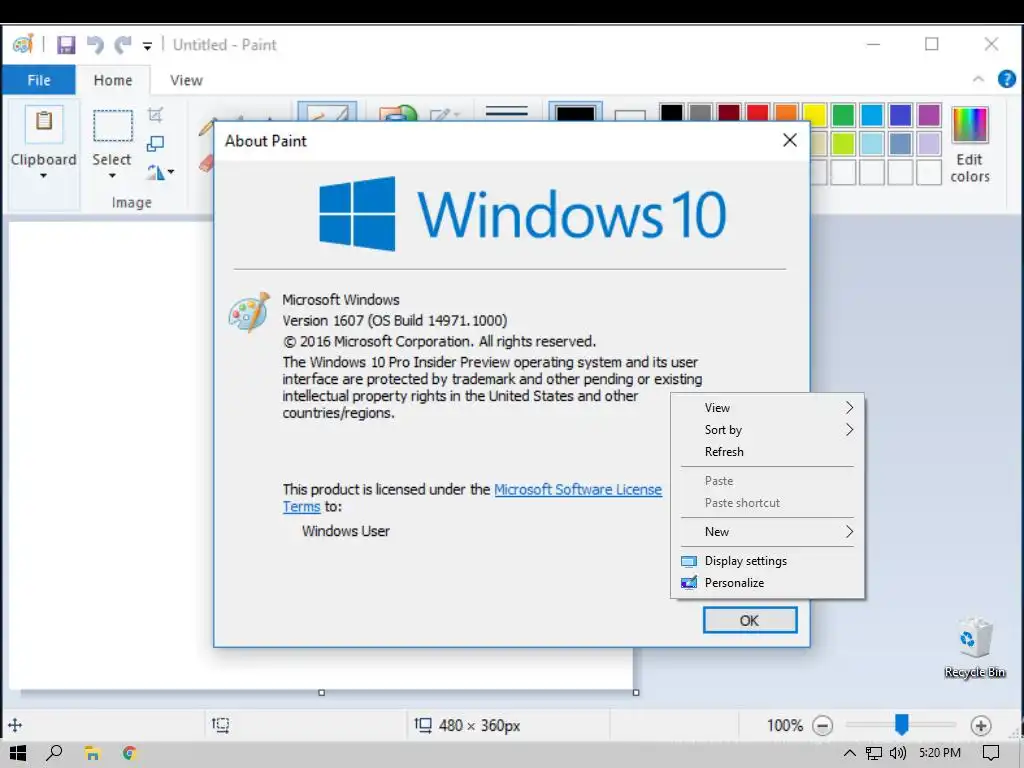The width and height of the screenshot is (1024, 768).
Task: Click the blue zoom slider thumb
Action: pos(901,724)
